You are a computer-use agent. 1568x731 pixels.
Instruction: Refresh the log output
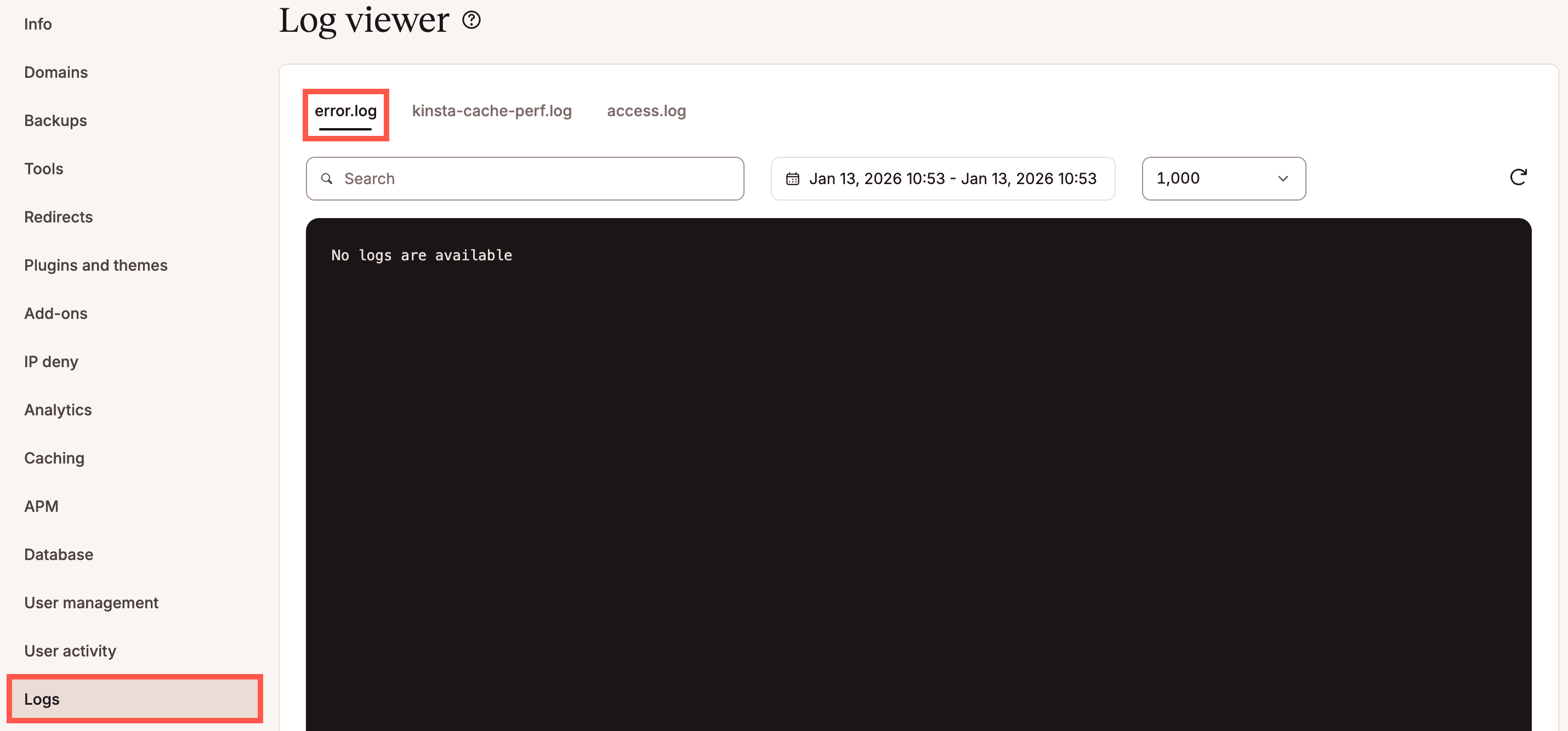click(1518, 177)
